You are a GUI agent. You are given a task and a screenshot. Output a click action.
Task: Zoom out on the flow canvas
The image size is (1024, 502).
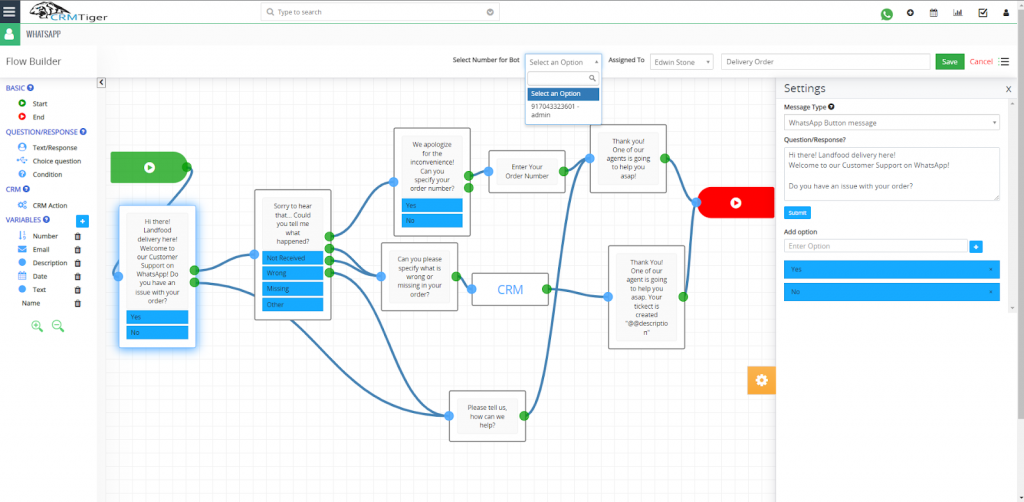click(58, 326)
